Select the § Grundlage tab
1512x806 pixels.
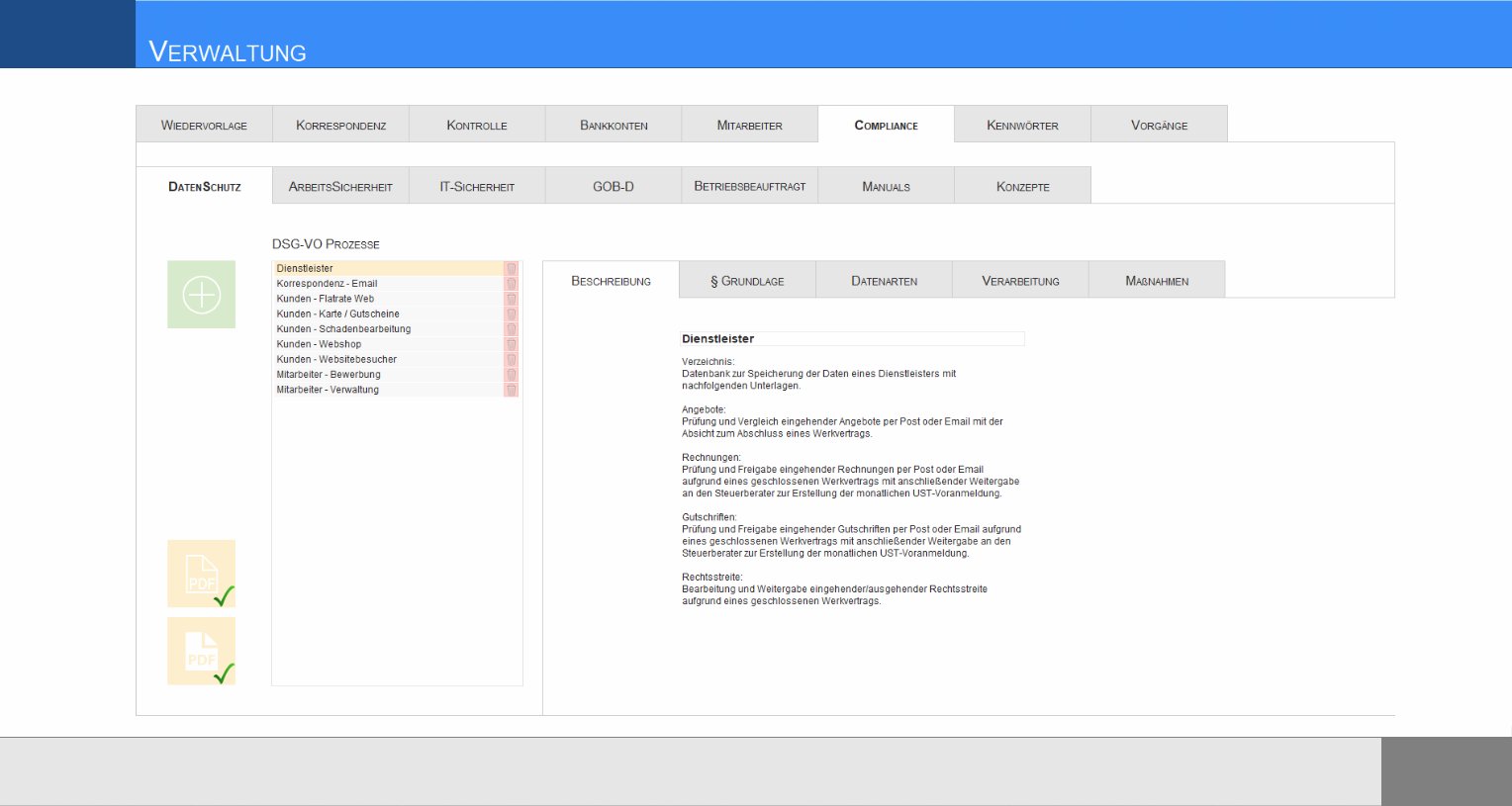tap(747, 281)
